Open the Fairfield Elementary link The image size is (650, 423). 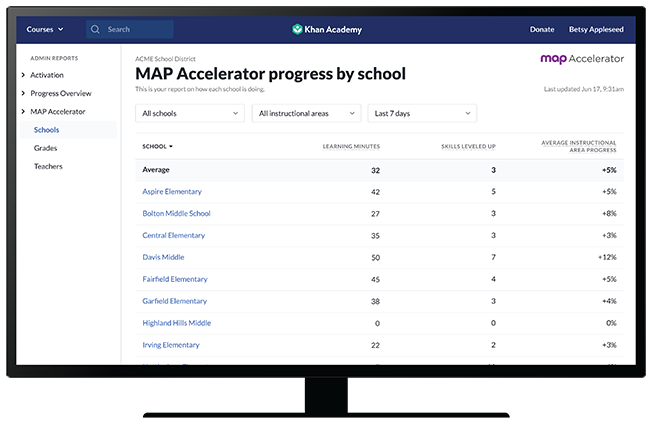[175, 279]
